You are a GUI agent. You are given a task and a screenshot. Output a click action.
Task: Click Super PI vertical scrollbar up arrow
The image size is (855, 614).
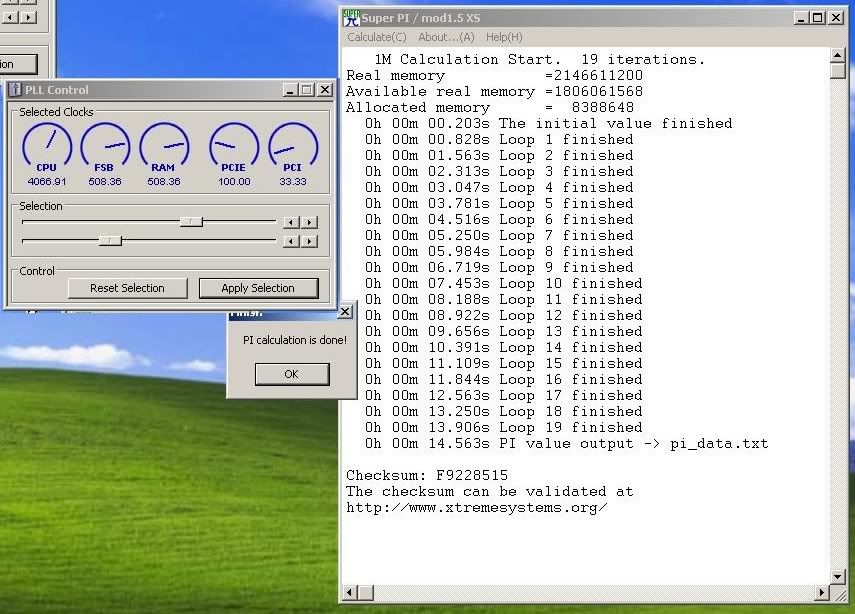(837, 55)
